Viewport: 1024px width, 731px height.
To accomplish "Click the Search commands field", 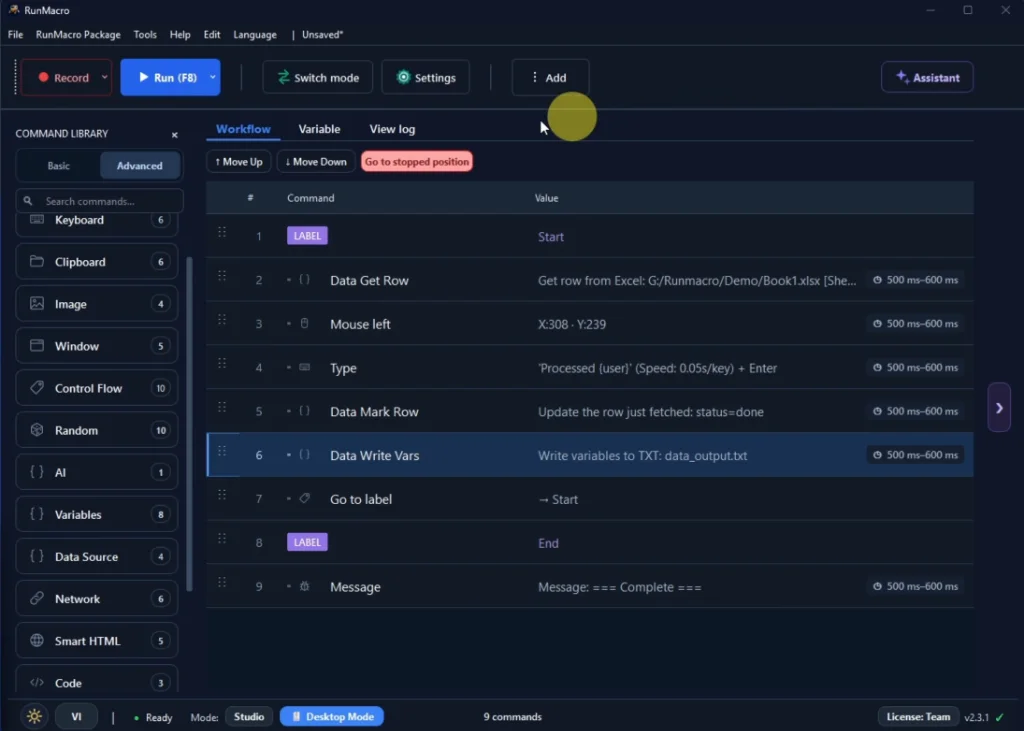I will tap(99, 201).
